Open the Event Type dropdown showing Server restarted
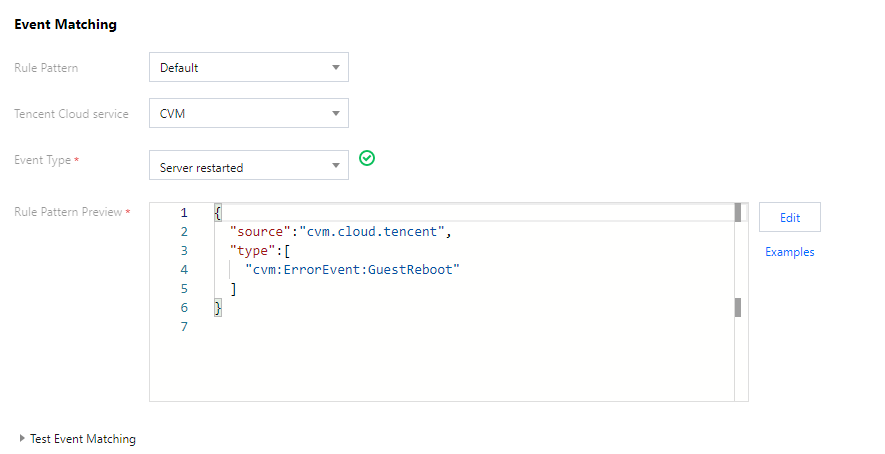The height and width of the screenshot is (454, 885). pyautogui.click(x=248, y=167)
